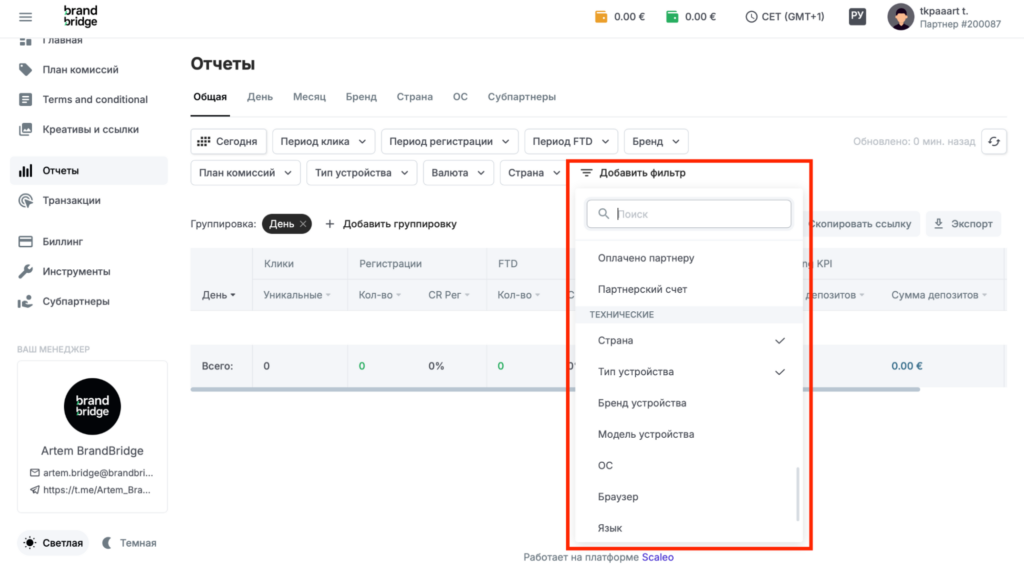Click inside the Поиск filter search field
The image size is (1024, 579).
[x=689, y=214]
